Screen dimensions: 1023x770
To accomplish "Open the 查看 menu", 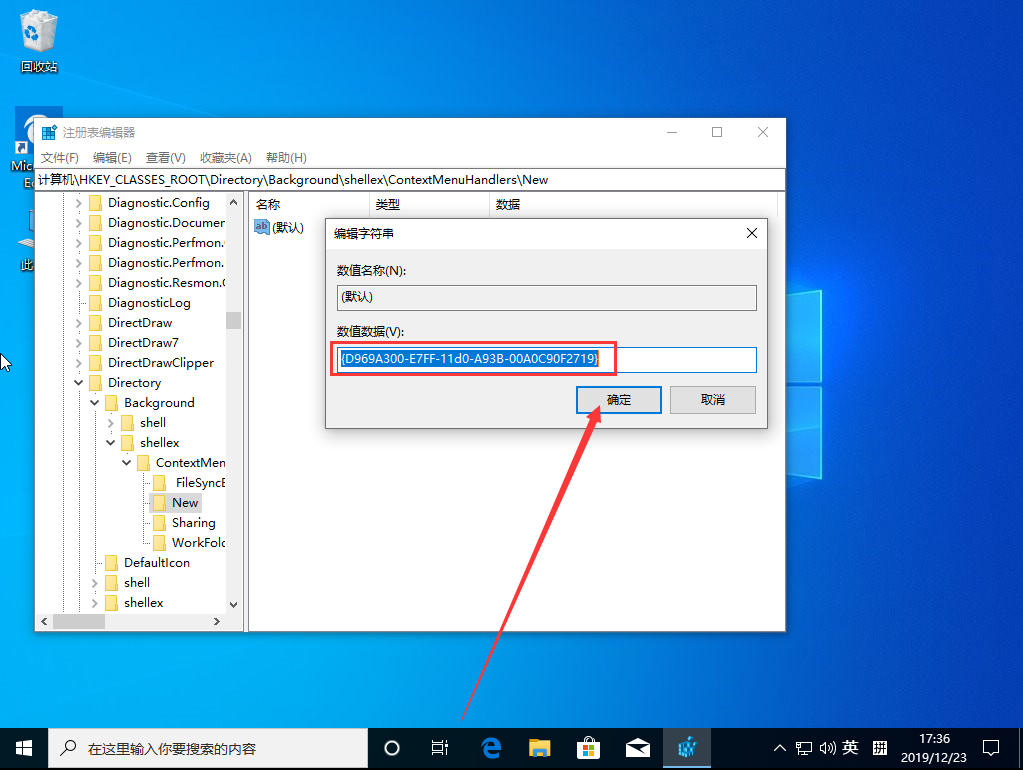I will (165, 157).
